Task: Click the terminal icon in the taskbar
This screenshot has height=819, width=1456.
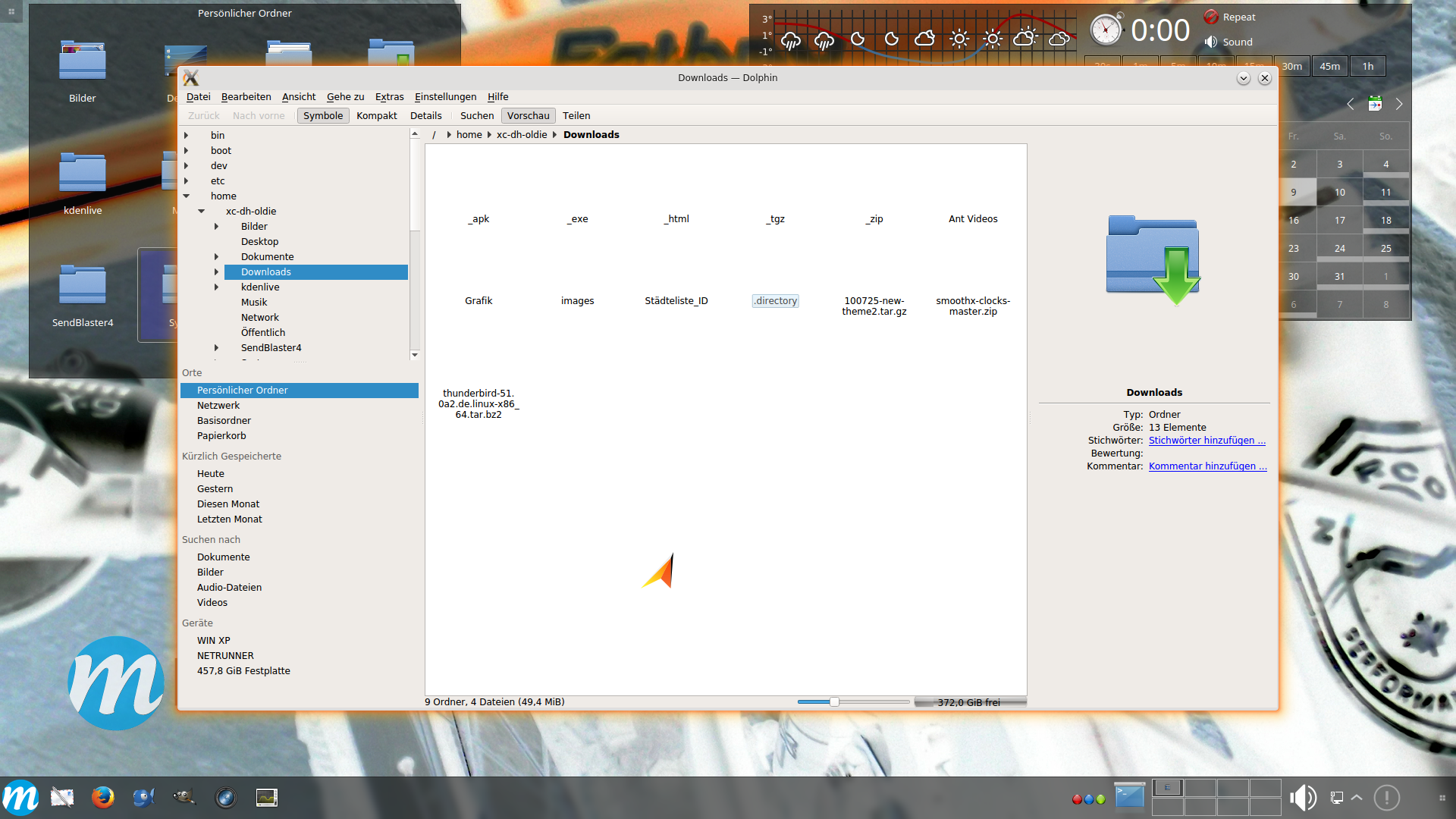Action: pyautogui.click(x=1129, y=796)
